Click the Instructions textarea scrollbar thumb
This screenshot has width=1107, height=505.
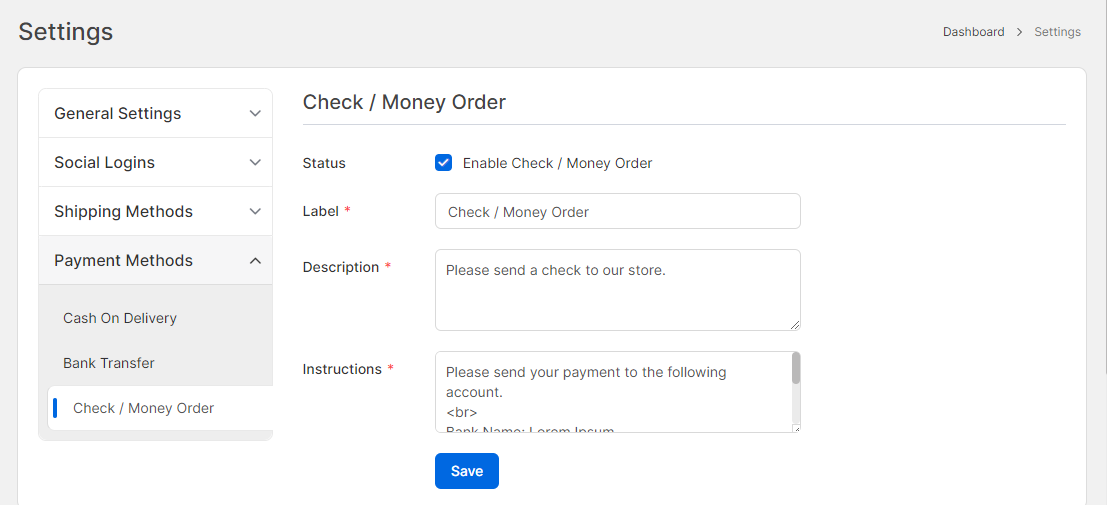point(796,368)
